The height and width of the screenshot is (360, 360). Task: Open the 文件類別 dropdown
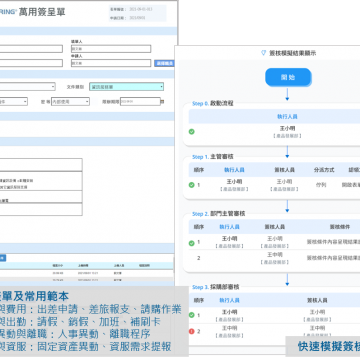(126, 87)
